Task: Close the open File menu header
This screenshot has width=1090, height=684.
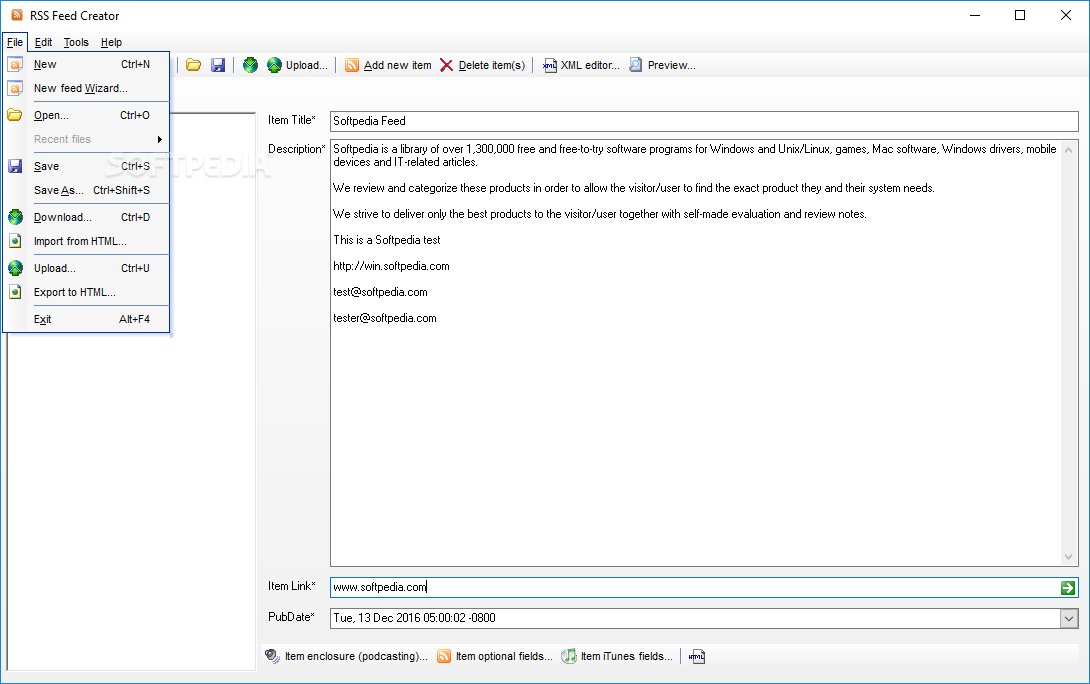Action: click(x=15, y=42)
